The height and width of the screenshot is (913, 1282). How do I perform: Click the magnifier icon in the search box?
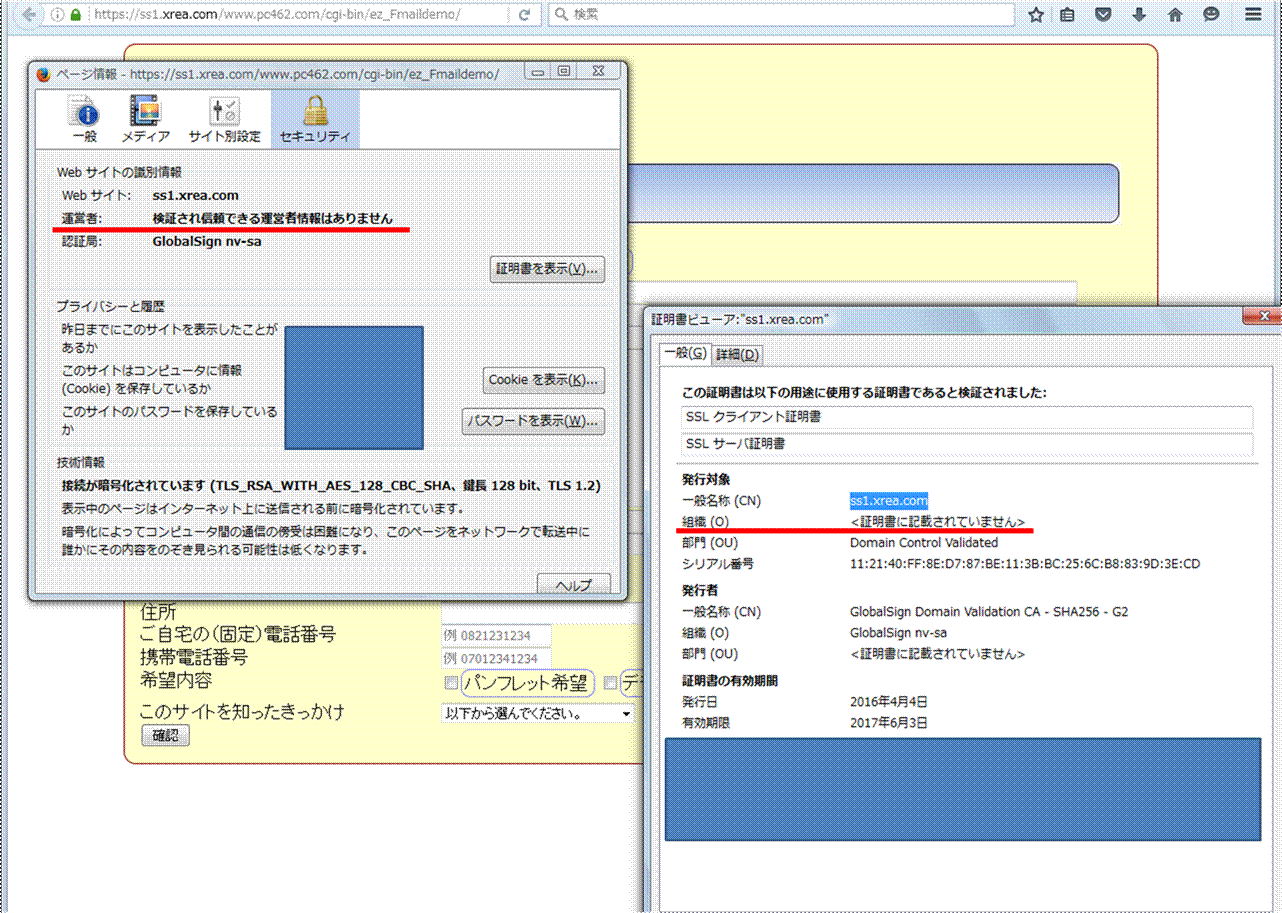coord(561,15)
